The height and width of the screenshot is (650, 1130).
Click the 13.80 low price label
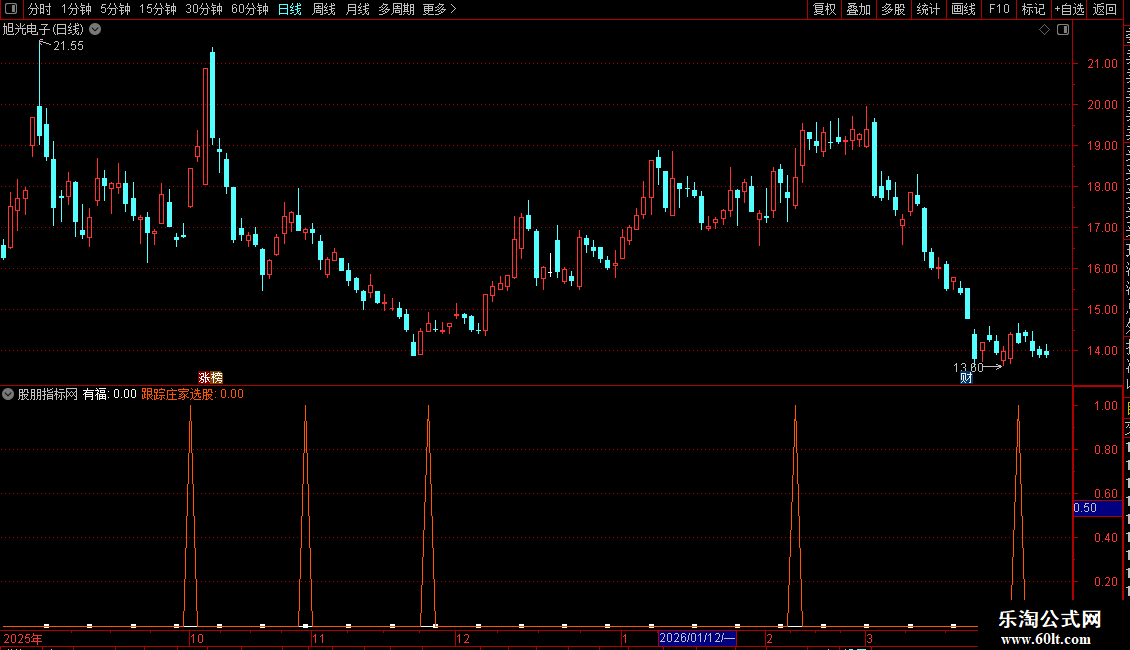click(968, 368)
